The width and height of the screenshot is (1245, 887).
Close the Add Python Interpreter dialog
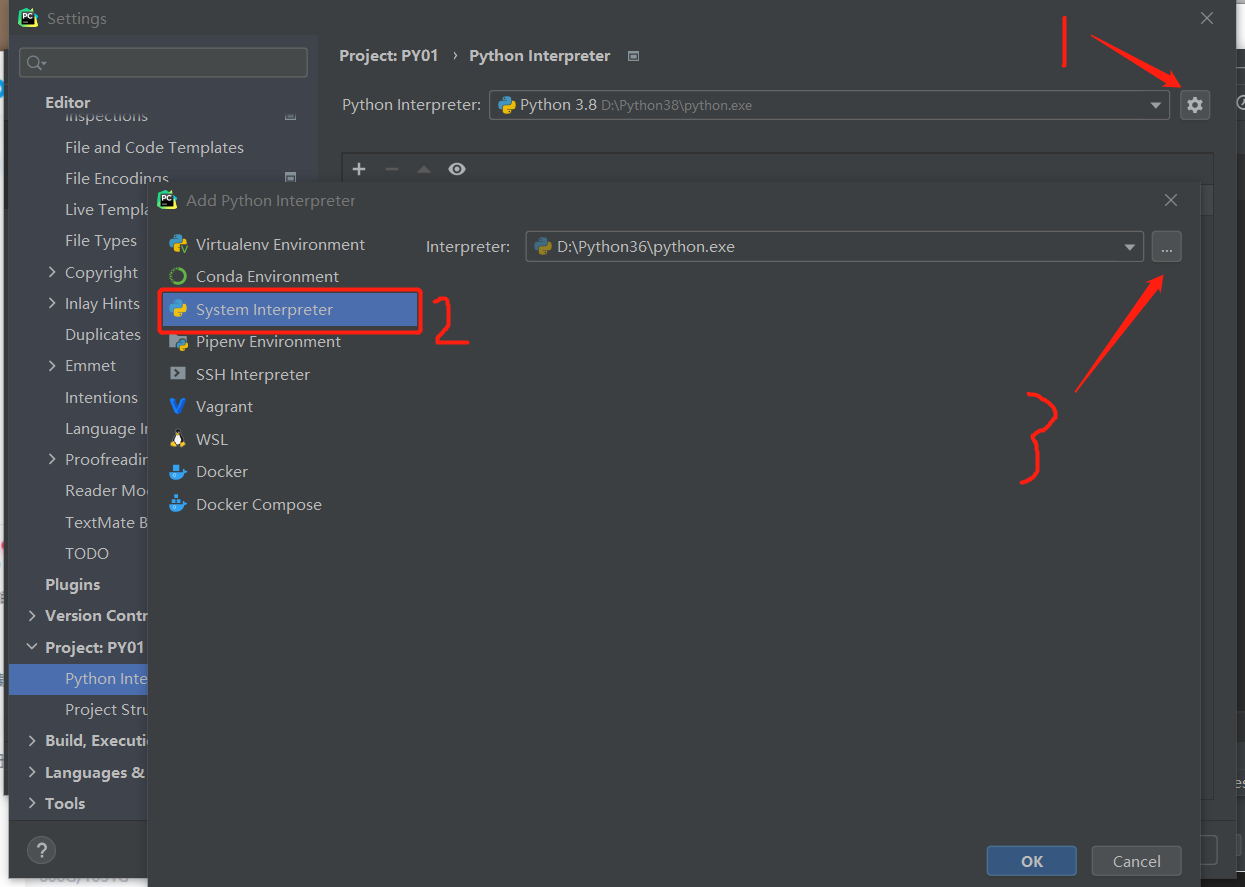(1171, 200)
